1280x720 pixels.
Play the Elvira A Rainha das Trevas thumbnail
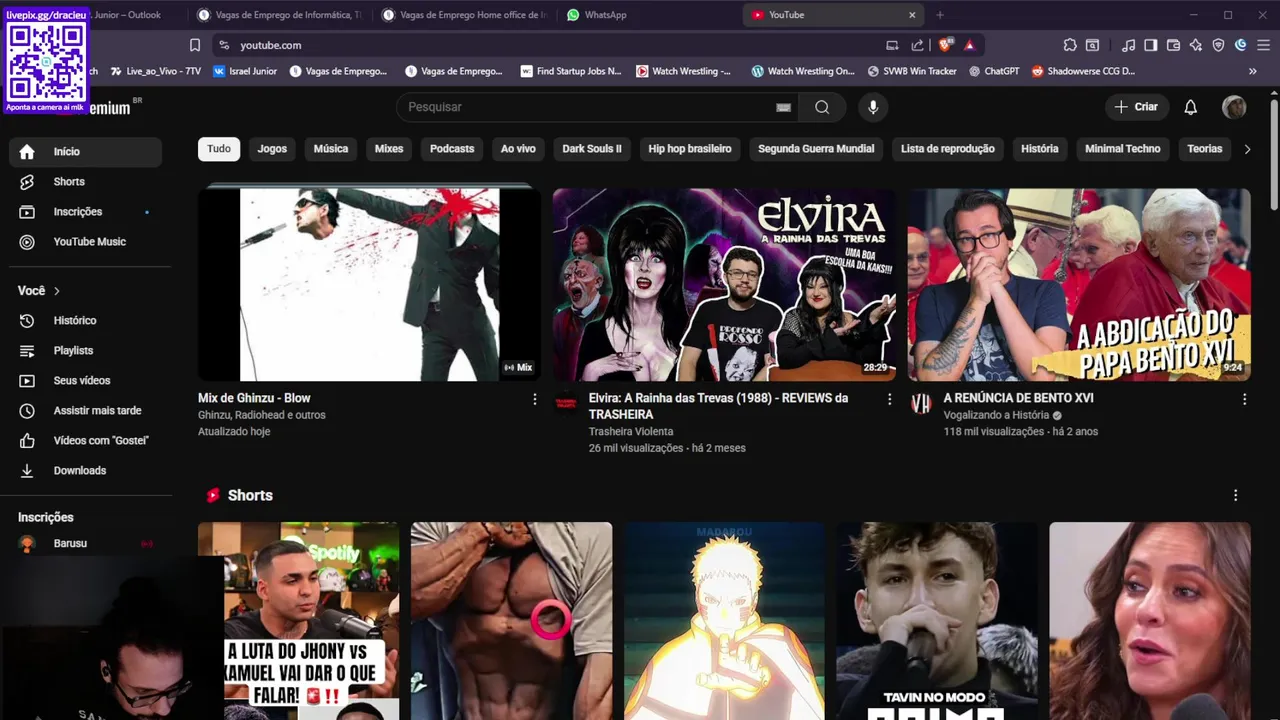point(724,285)
